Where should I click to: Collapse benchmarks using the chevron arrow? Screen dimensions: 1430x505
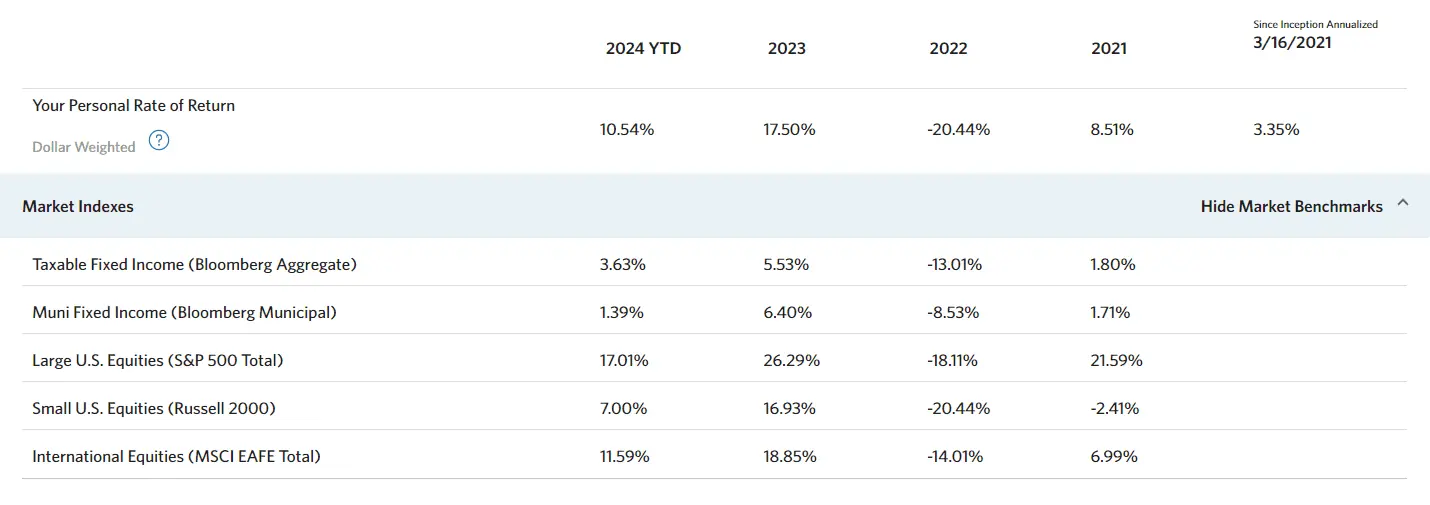pyautogui.click(x=1402, y=203)
